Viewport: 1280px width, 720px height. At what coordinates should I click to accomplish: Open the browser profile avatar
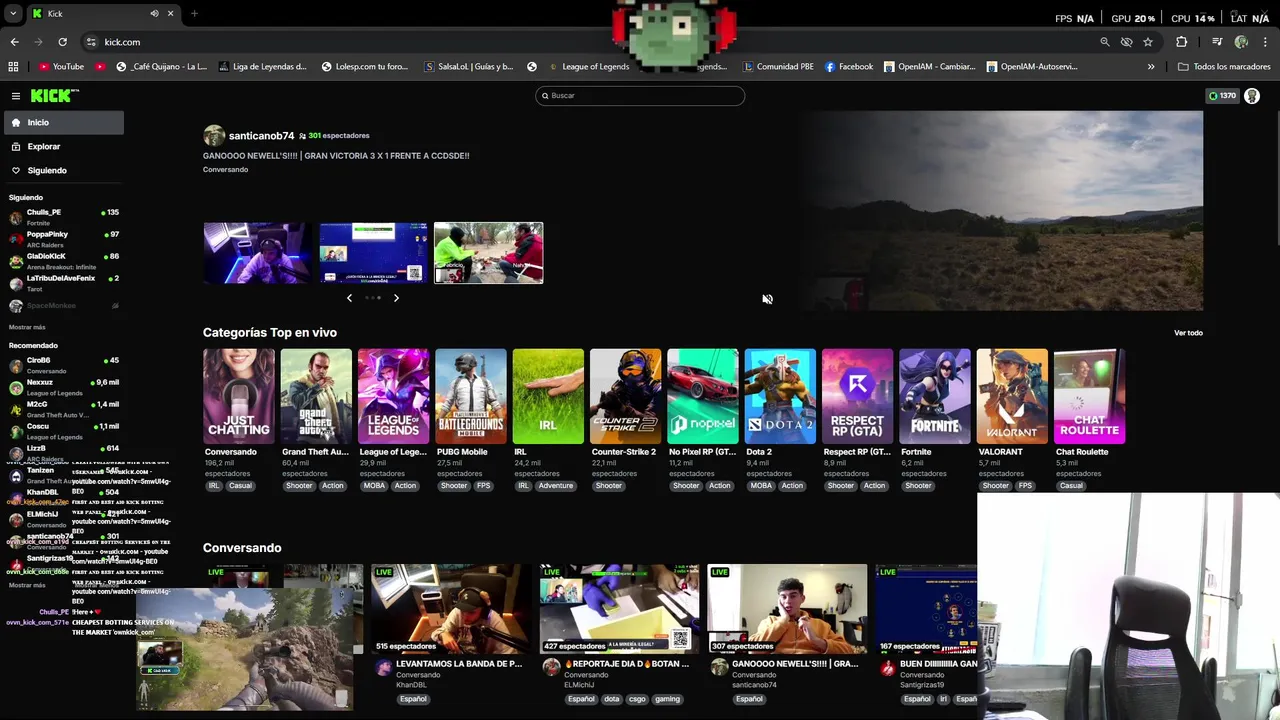1241,42
